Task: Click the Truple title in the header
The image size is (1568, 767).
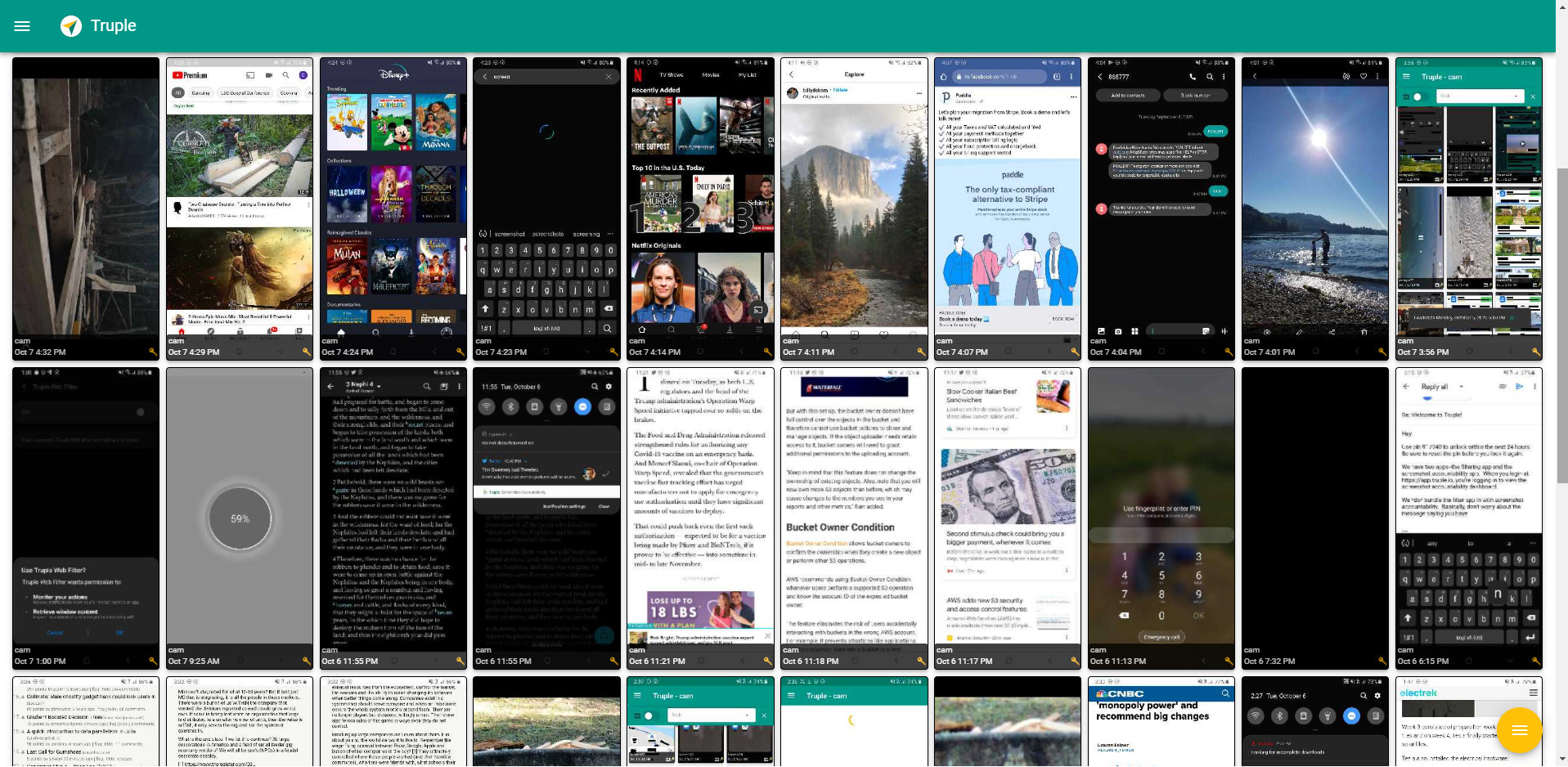Action: [114, 25]
